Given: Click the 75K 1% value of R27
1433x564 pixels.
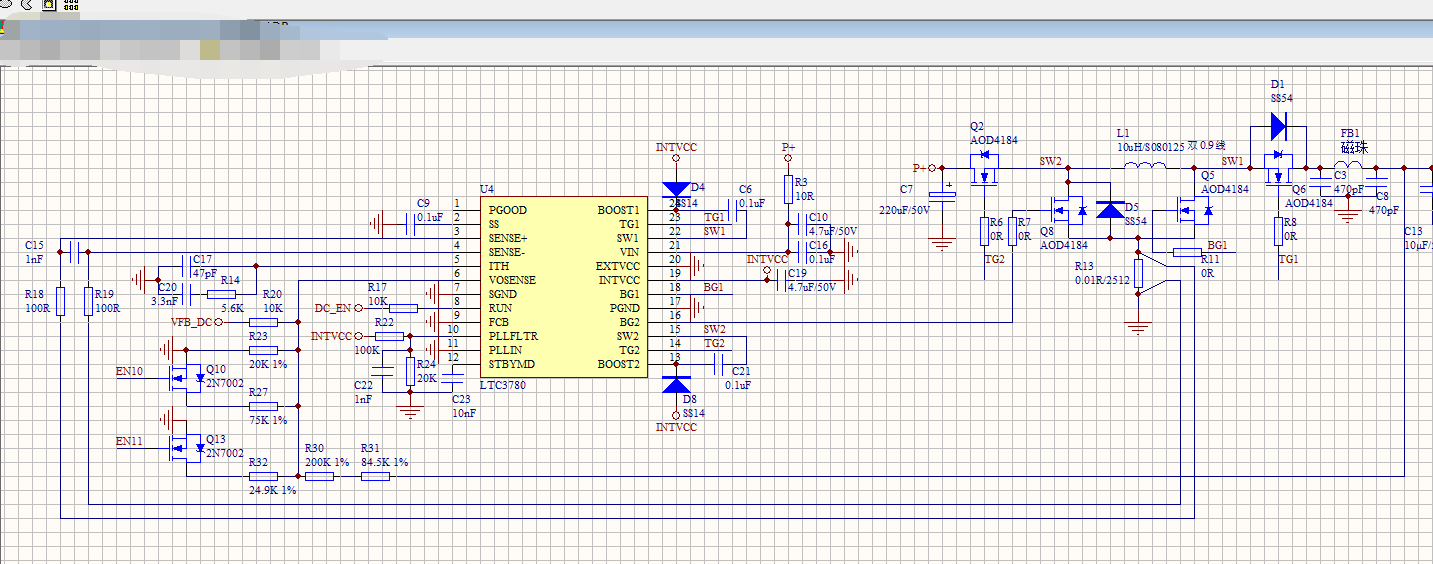Looking at the screenshot, I should (268, 421).
